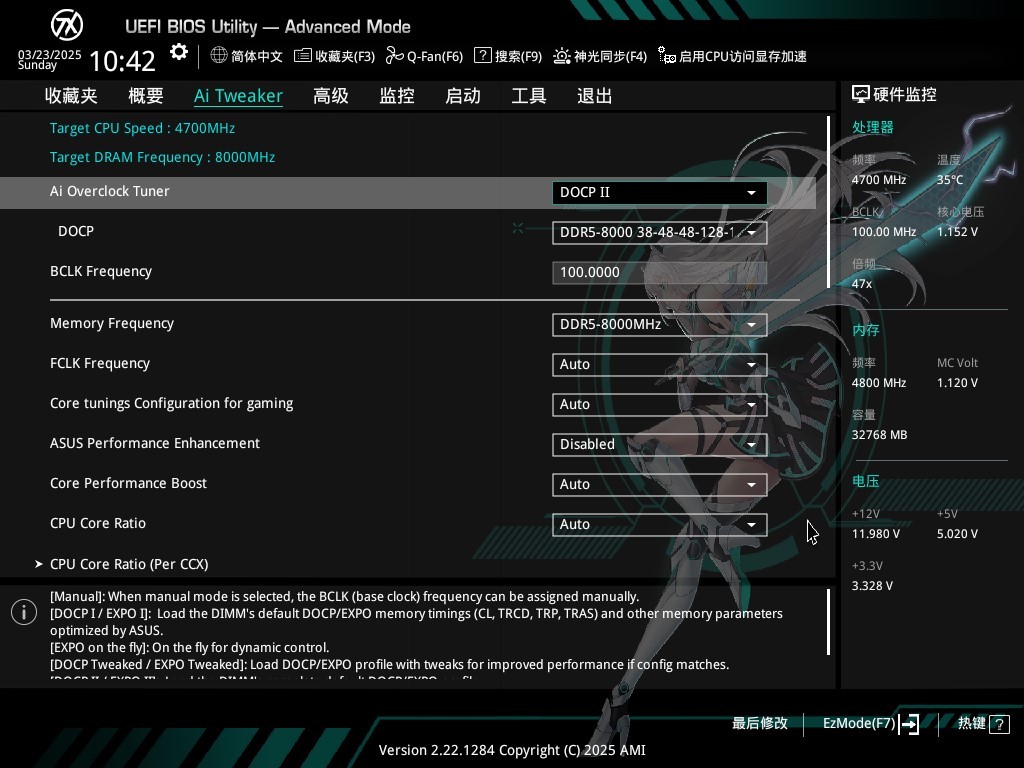Click the 电压 section heading
1024x768 pixels.
[865, 481]
